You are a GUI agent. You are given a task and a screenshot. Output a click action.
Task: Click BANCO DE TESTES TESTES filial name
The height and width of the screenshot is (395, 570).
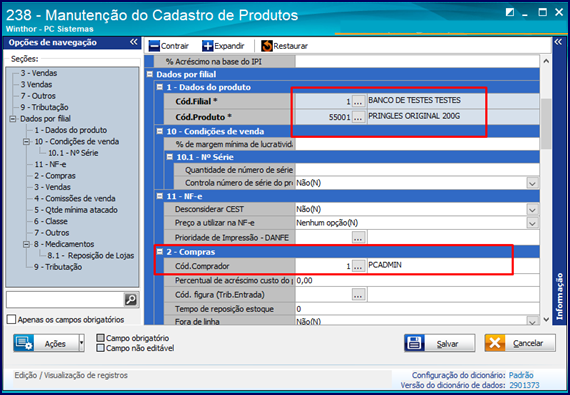[414, 100]
